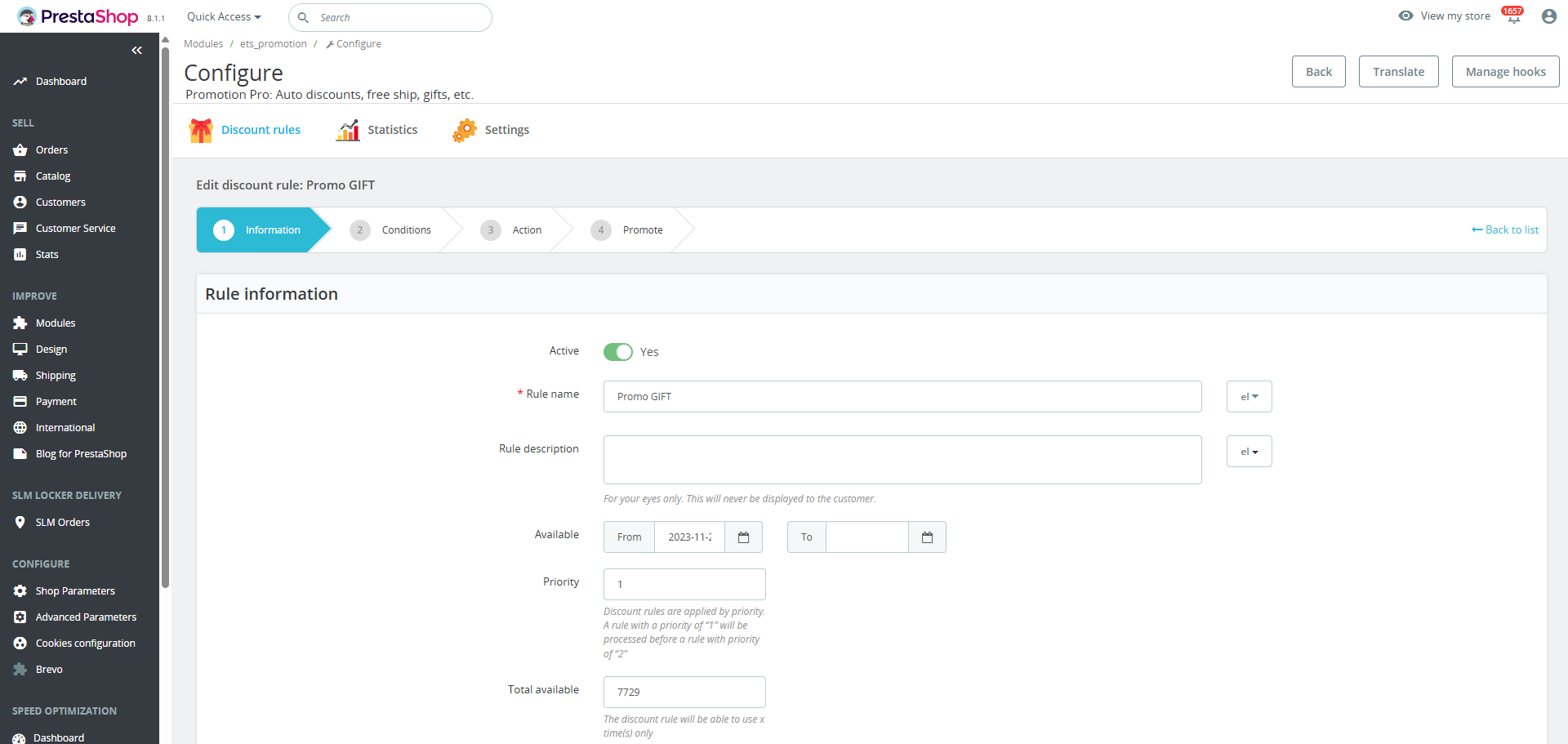Viewport: 1568px width, 744px height.
Task: Follow the Back to list link
Action: (1505, 230)
